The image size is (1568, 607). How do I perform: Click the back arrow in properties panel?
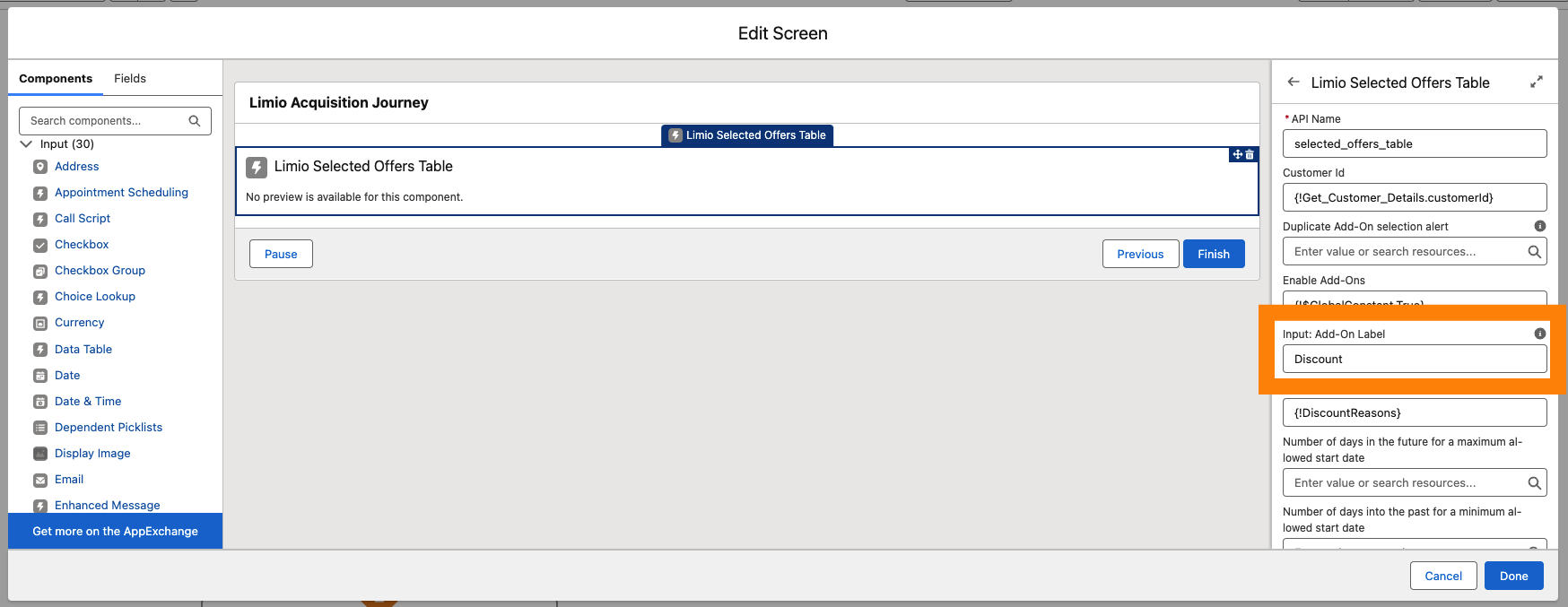1294,82
